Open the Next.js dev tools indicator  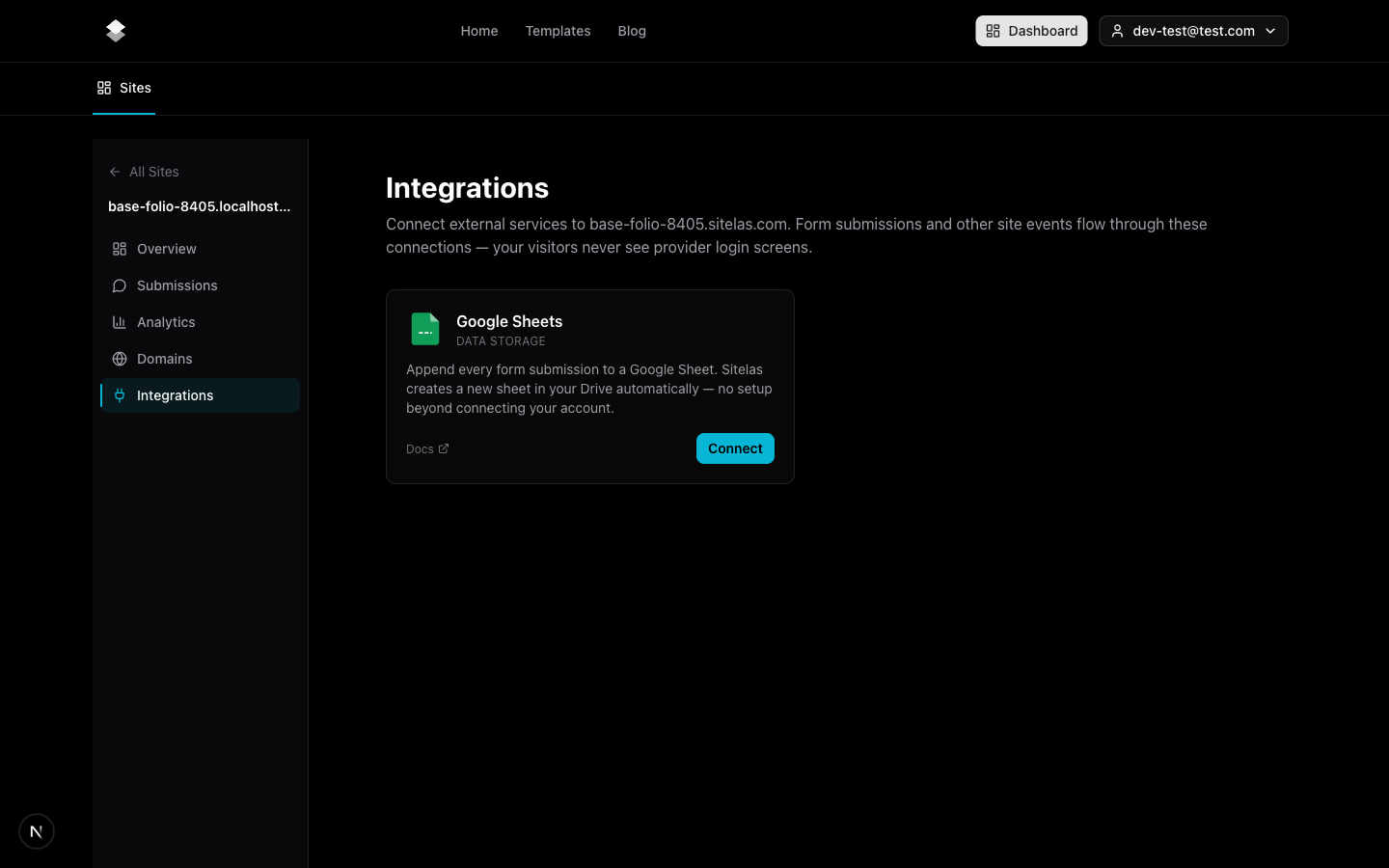(37, 831)
